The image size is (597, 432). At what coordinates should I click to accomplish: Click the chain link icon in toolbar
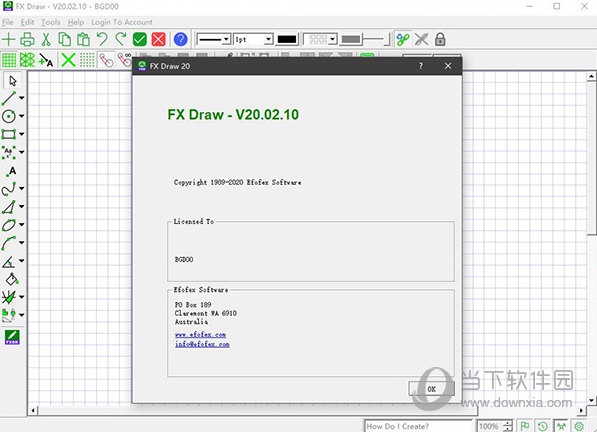[403, 39]
